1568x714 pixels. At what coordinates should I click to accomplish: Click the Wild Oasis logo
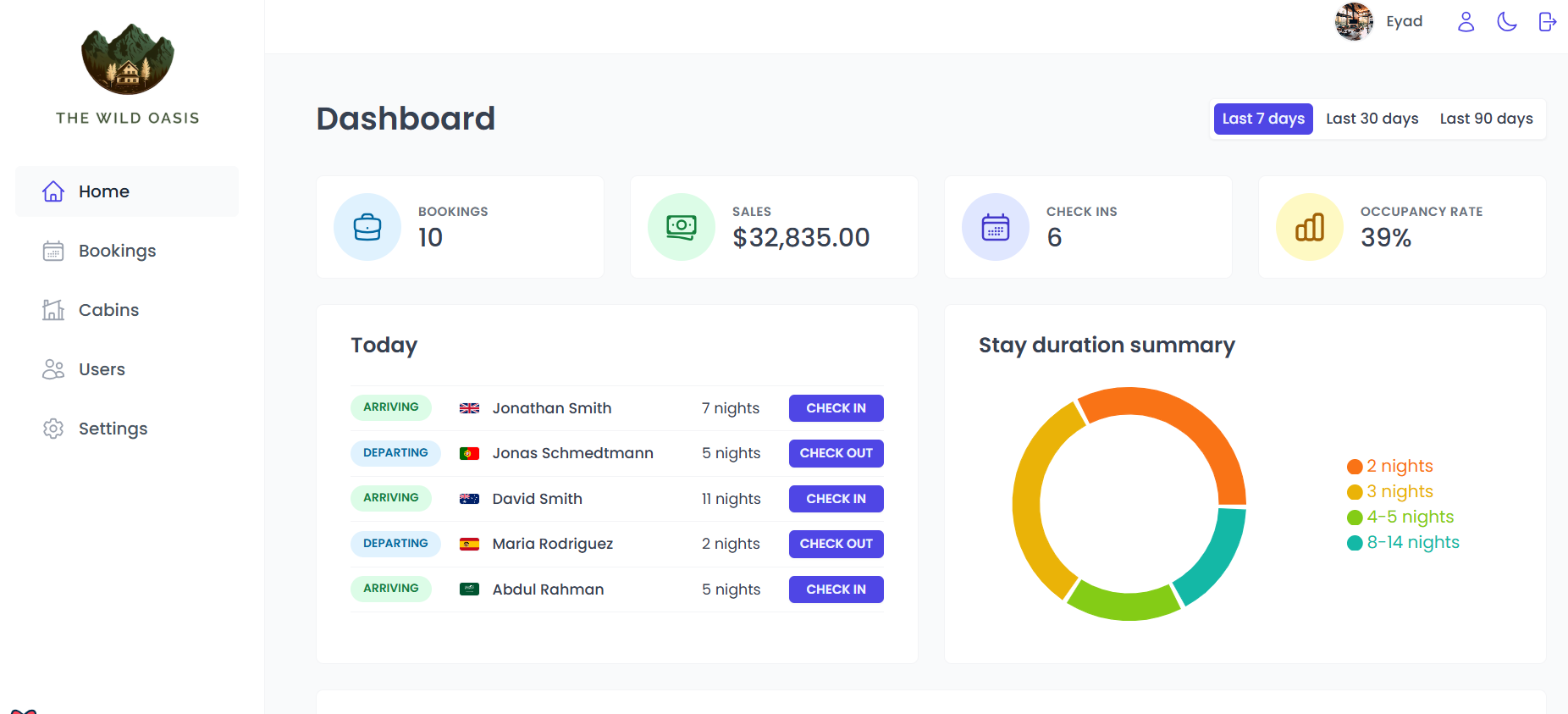click(128, 59)
